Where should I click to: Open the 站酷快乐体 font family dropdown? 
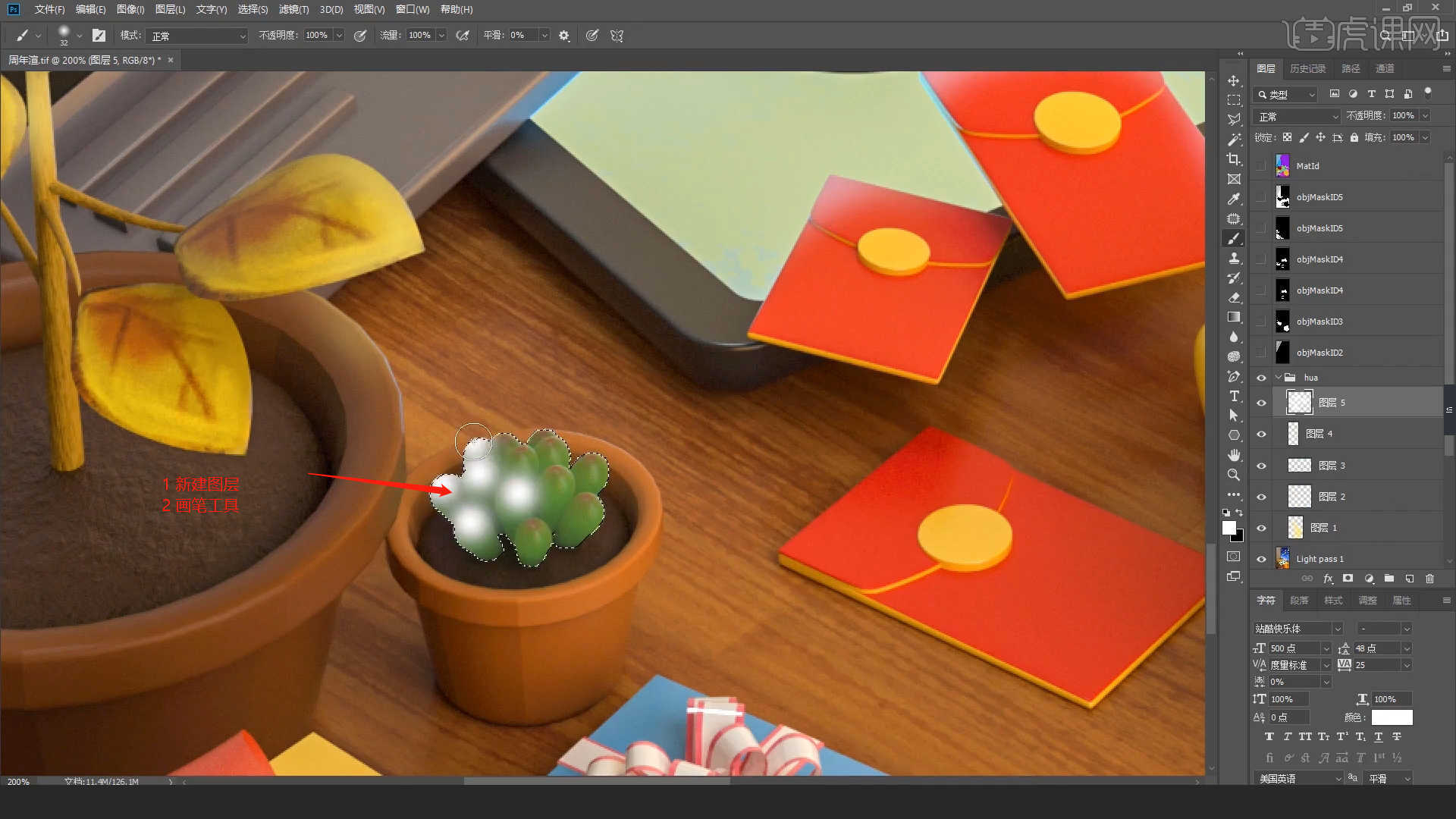tap(1337, 629)
